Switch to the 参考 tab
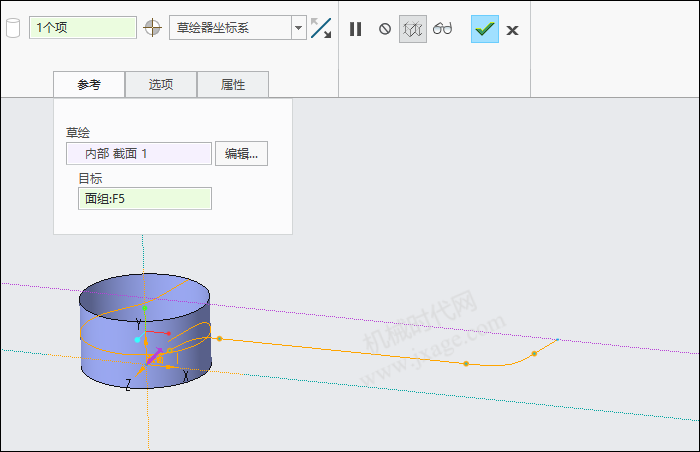The image size is (700, 452). [x=89, y=84]
